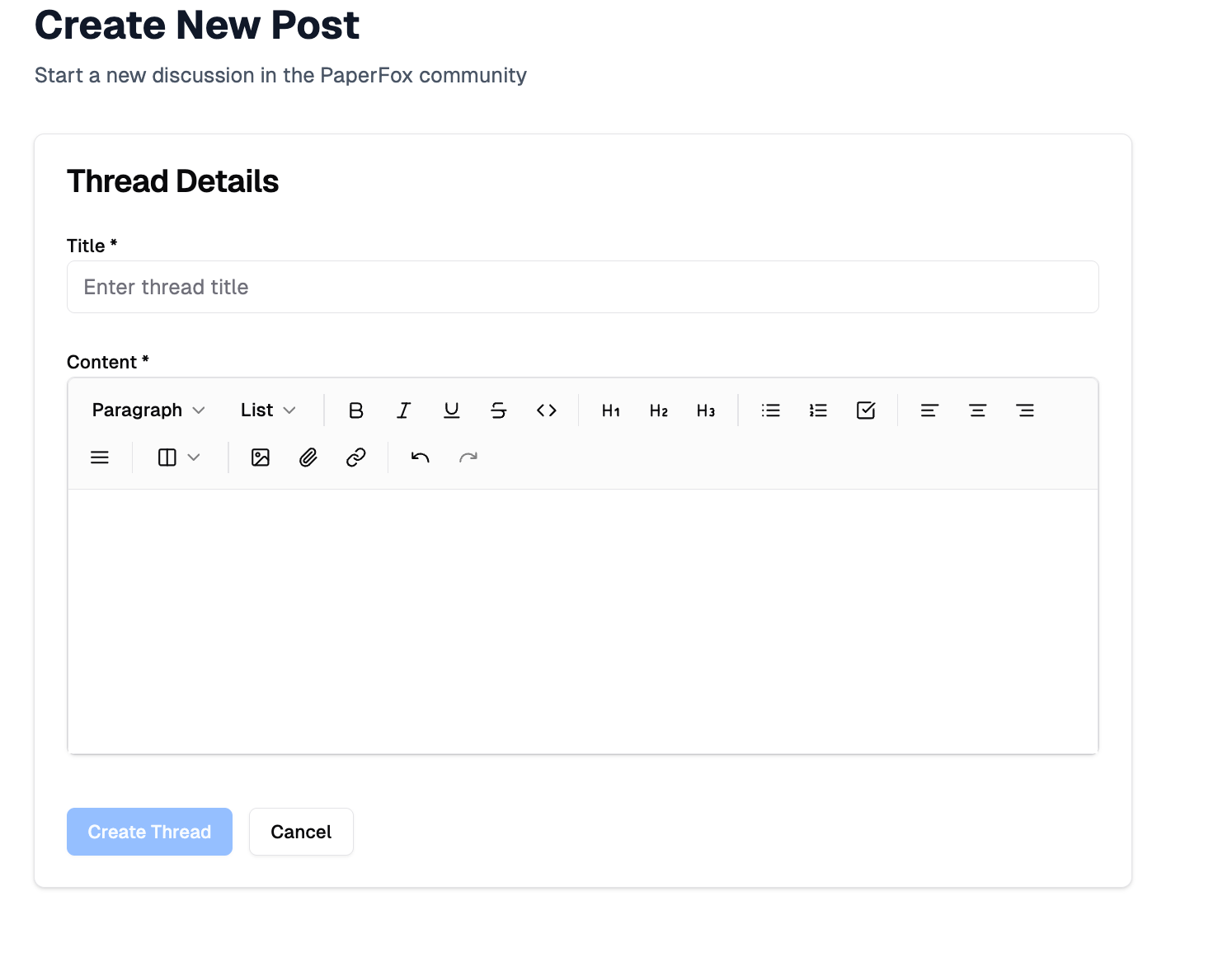Expand the List dropdown

tap(268, 410)
